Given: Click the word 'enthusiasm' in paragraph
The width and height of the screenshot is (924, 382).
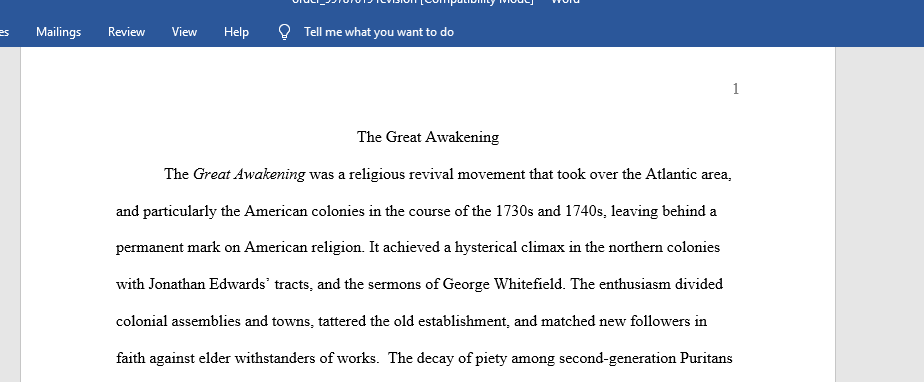Looking at the screenshot, I should [635, 285].
